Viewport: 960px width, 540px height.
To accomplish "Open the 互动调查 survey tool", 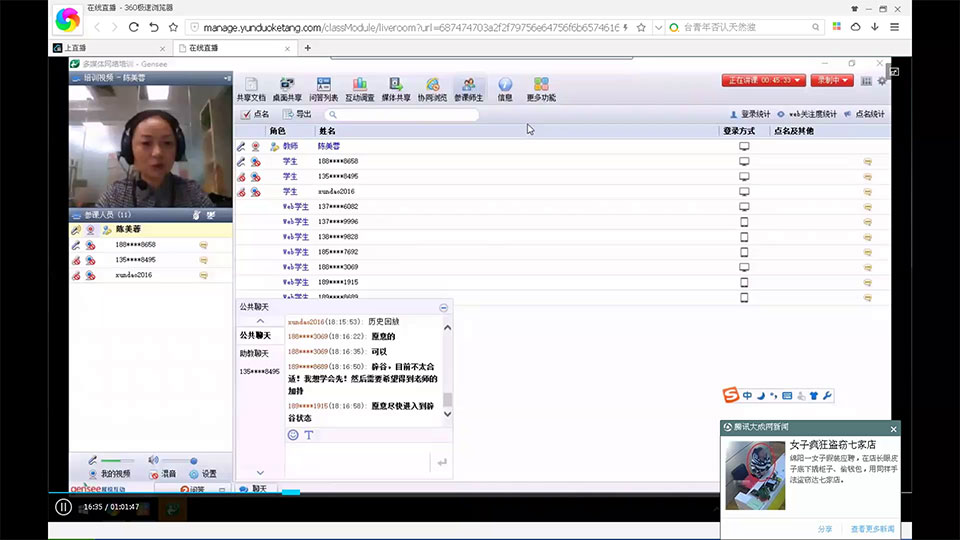I will point(359,89).
